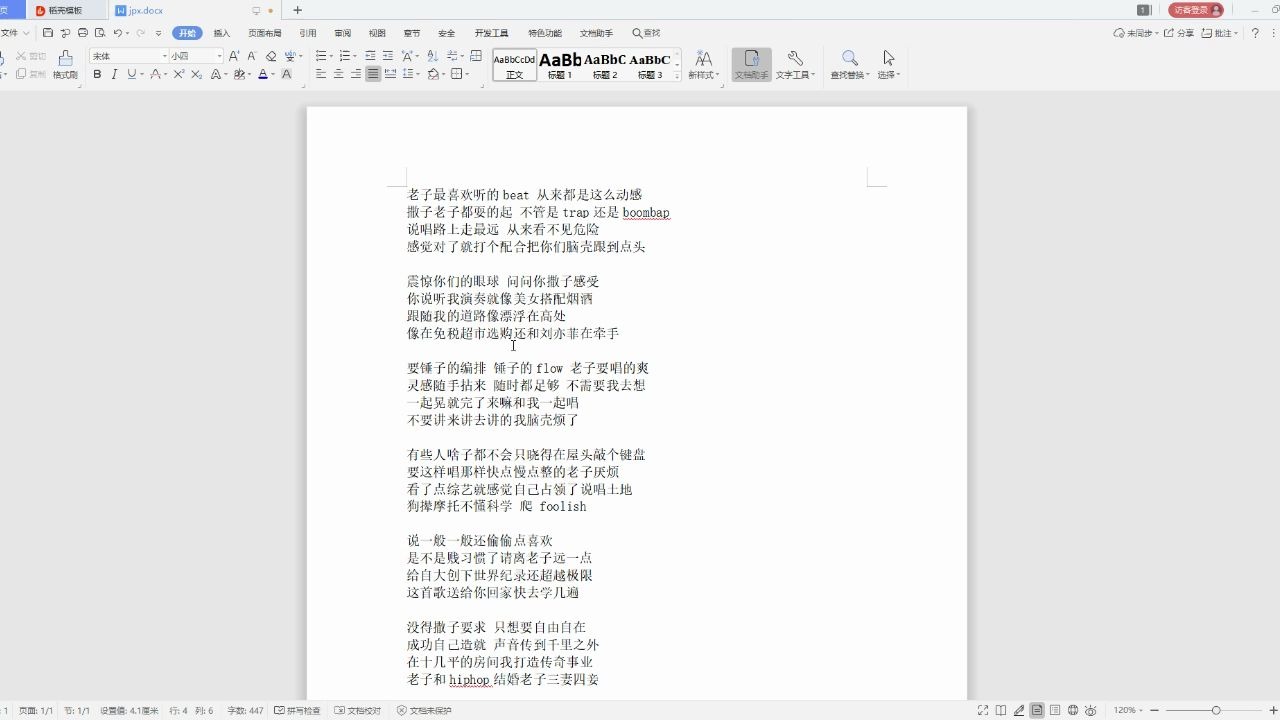Toggle character shading (A with gray box)
The image size is (1280, 720).
[287, 74]
